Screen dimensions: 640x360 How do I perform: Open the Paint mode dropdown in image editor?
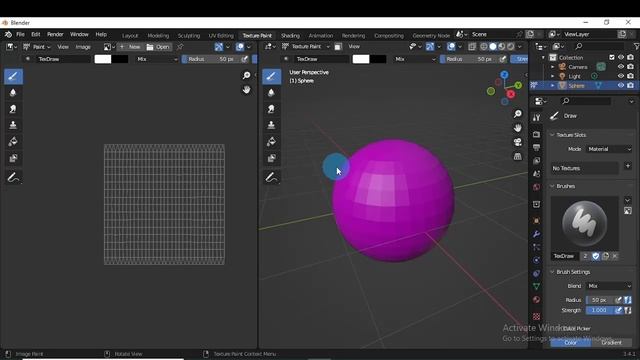click(x=37, y=47)
